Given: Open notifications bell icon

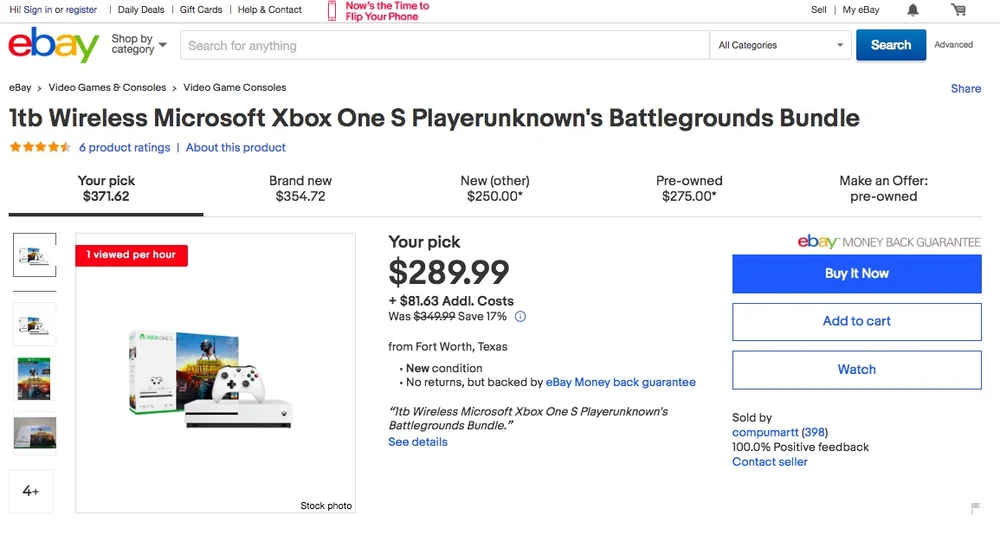Looking at the screenshot, I should tap(913, 10).
